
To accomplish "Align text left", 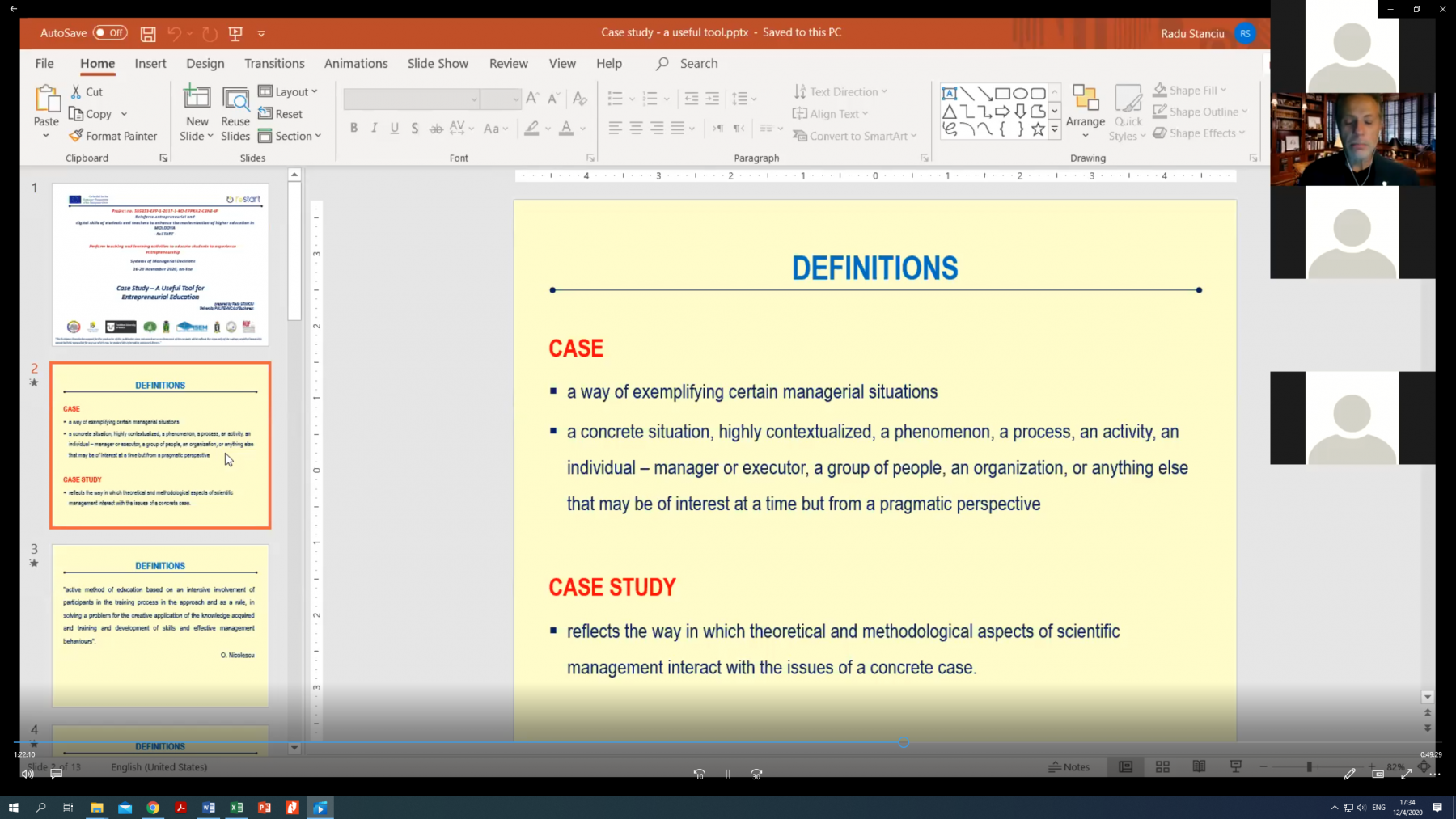I will pos(616,128).
